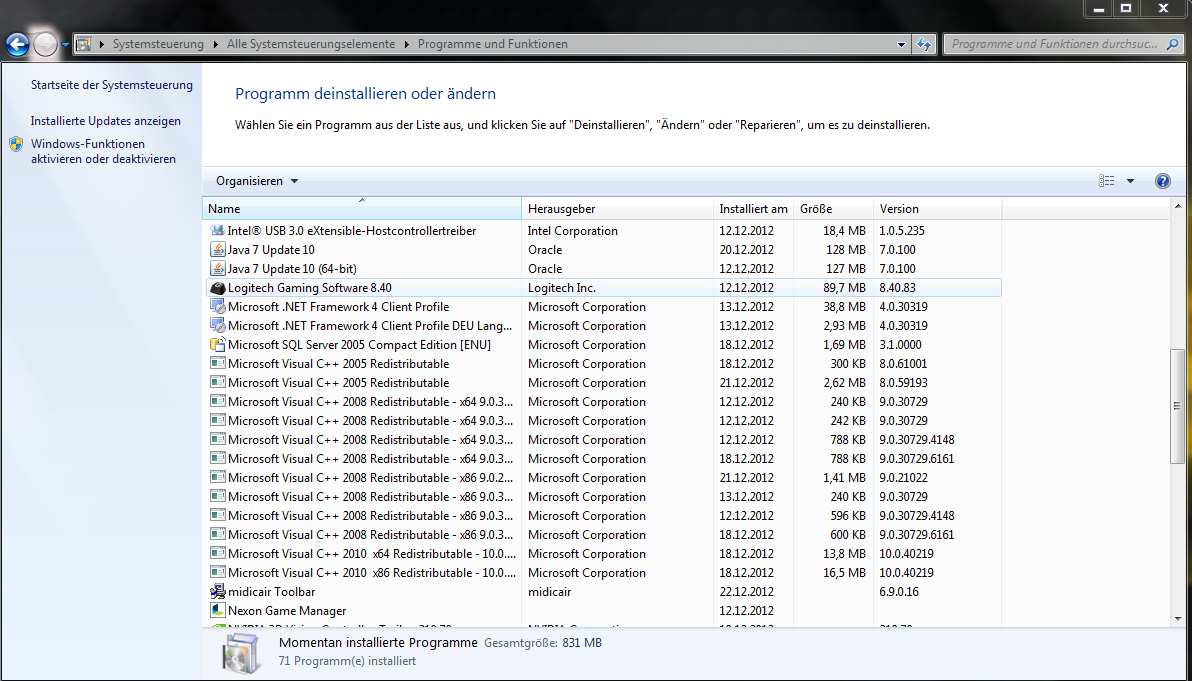Select Alle Systemsteuerungselemente breadcrumb
The image size is (1192, 681).
click(311, 44)
